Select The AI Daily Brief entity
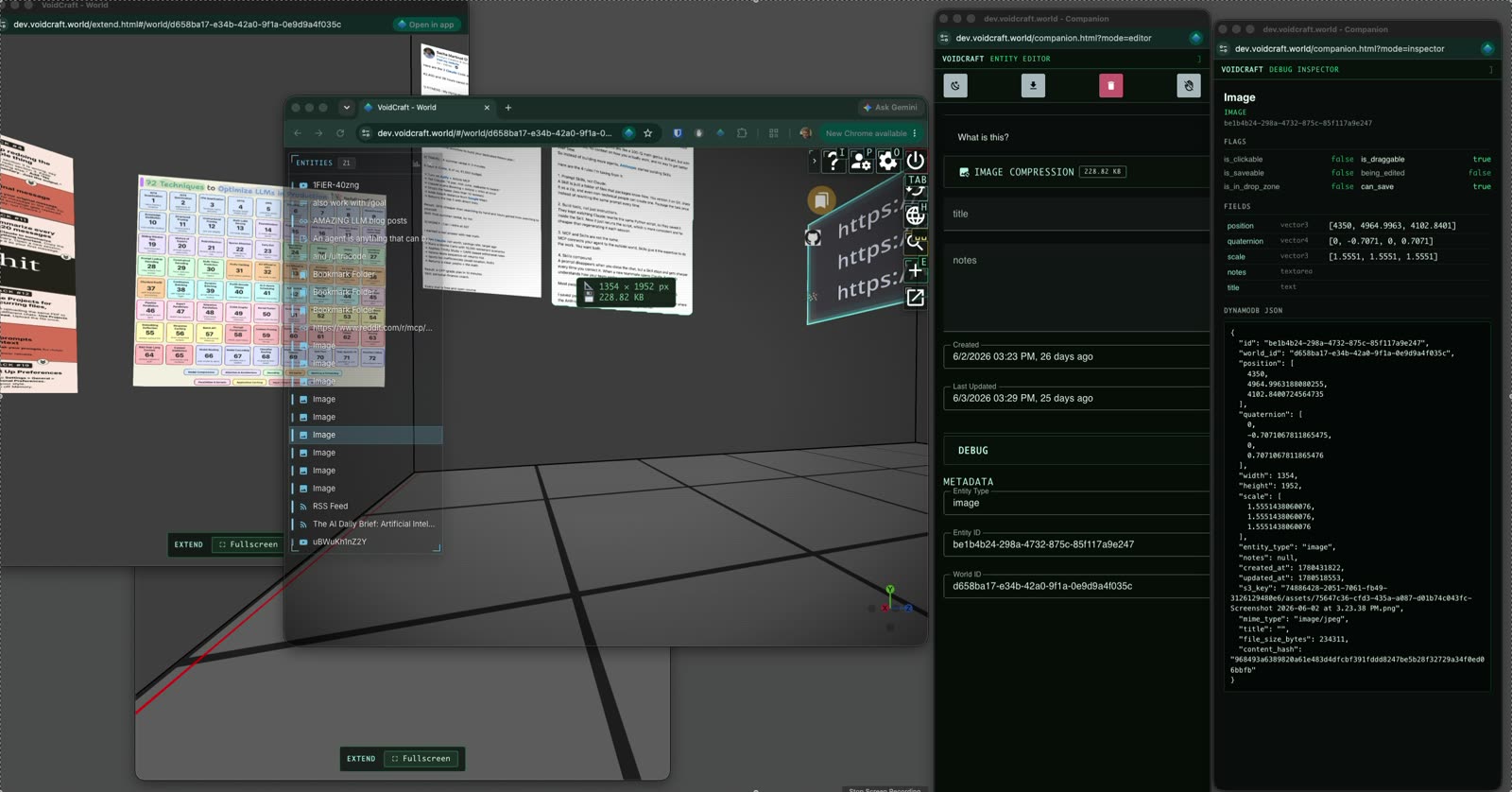Screen dimensions: 1512x792 click(x=367, y=525)
